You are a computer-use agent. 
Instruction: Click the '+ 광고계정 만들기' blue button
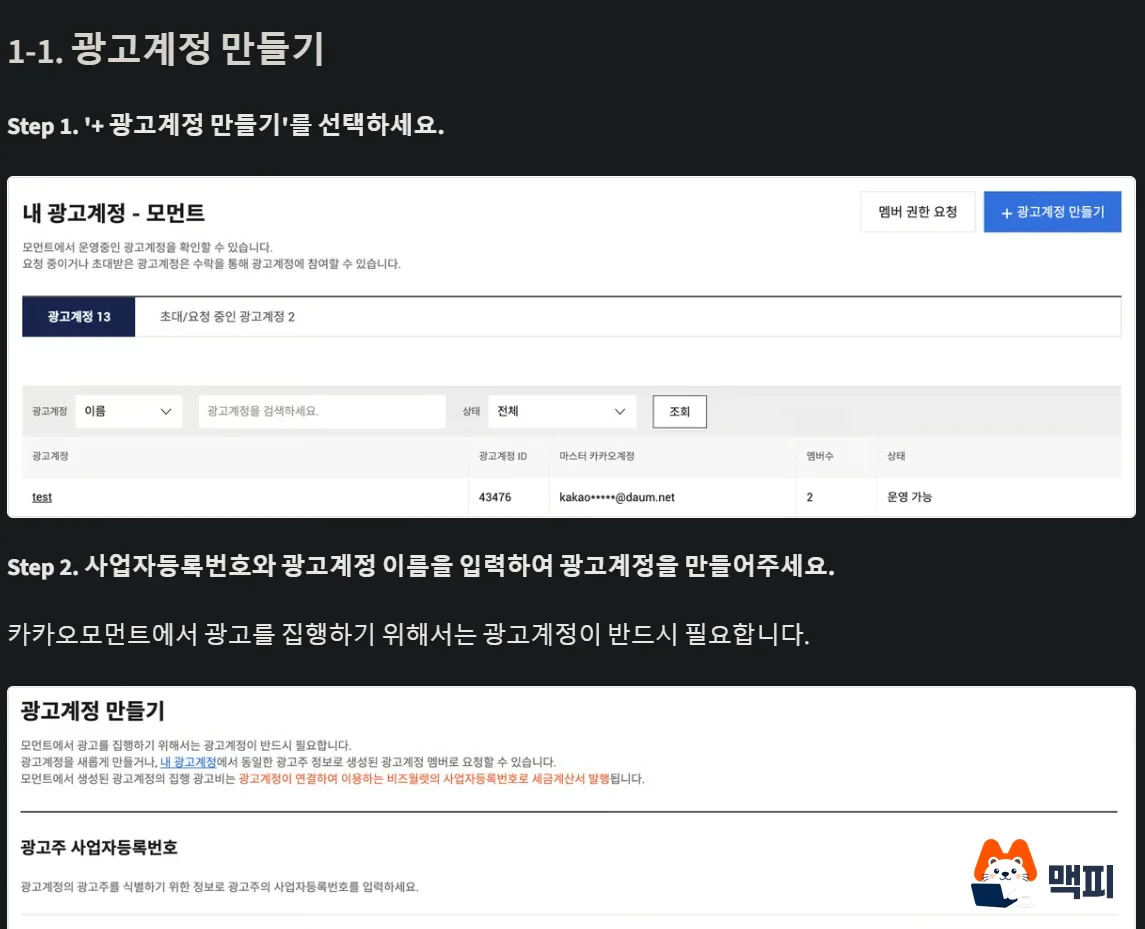[x=1052, y=212]
